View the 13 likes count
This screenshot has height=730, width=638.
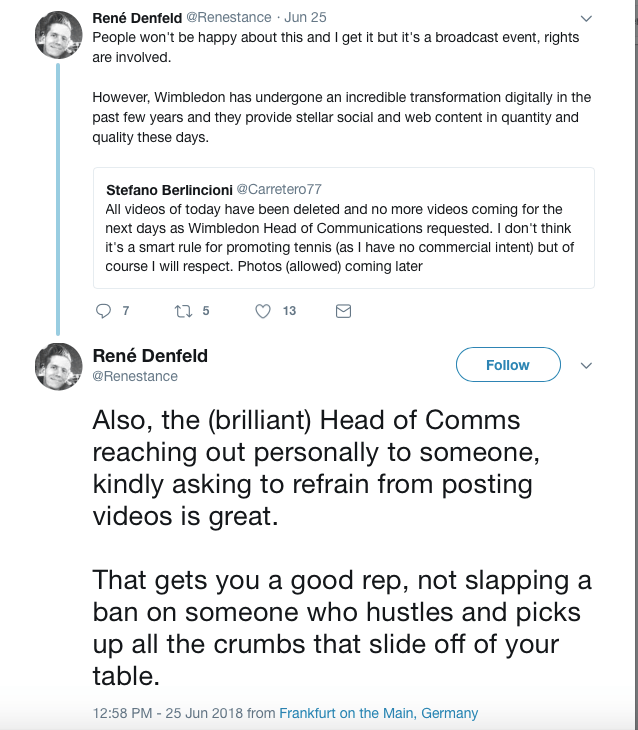289,311
